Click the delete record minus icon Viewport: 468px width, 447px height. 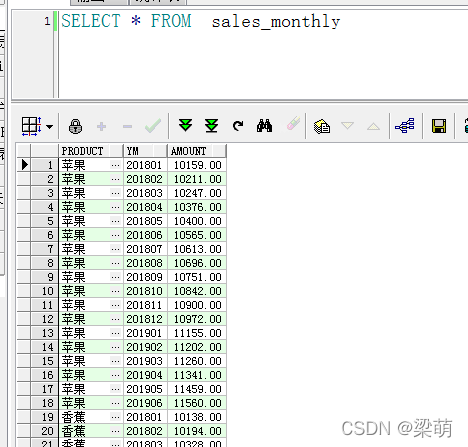coord(127,126)
